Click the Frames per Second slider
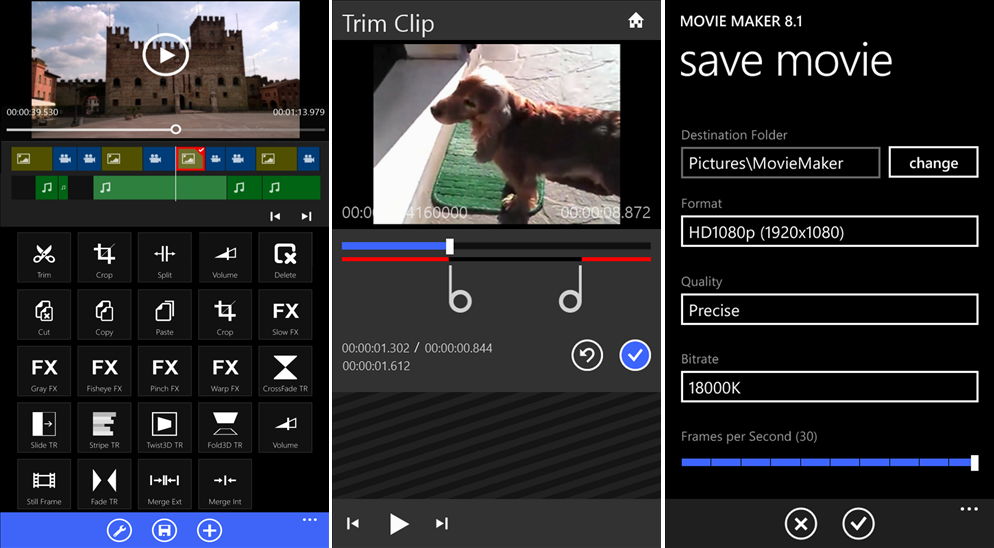 point(829,463)
